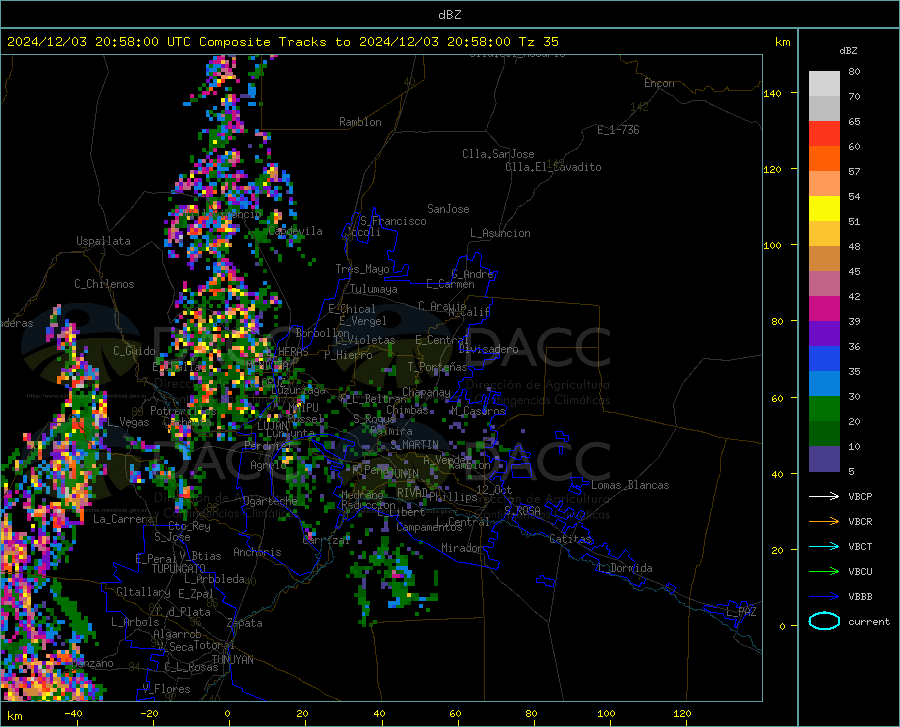Click the S_MARTIN map label
Viewport: 900px width, 727px height.
coord(414,445)
